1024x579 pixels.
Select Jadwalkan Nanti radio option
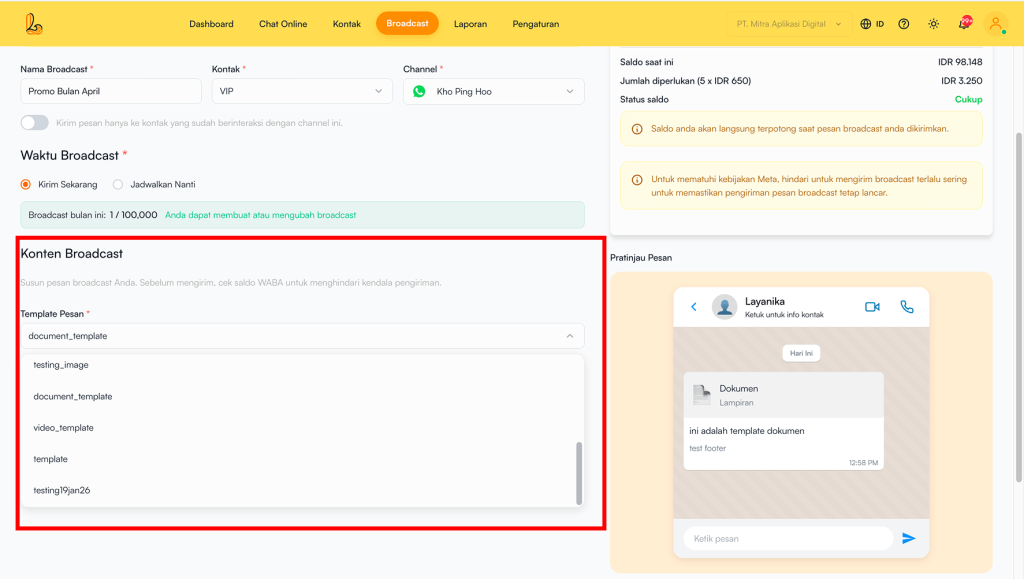pos(118,185)
